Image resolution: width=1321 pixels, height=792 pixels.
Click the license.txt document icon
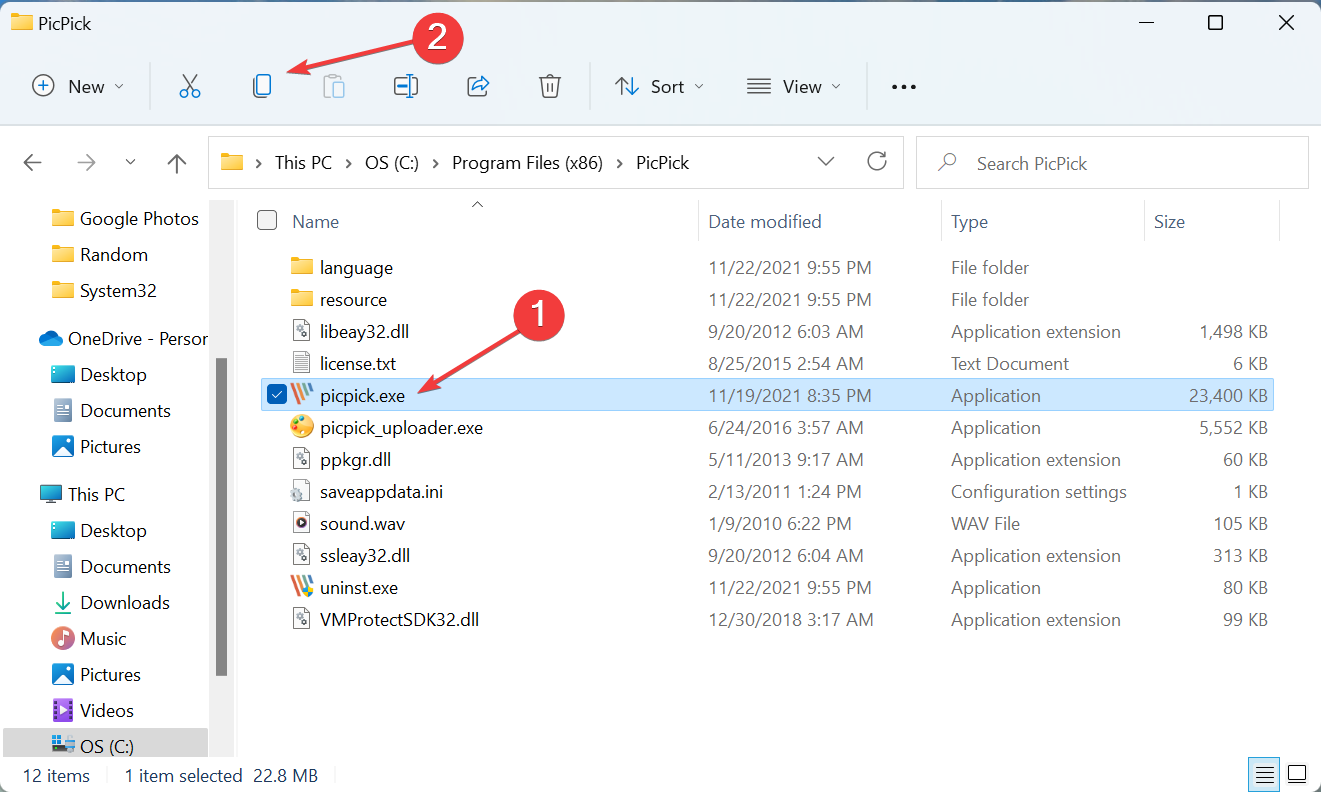tap(301, 363)
